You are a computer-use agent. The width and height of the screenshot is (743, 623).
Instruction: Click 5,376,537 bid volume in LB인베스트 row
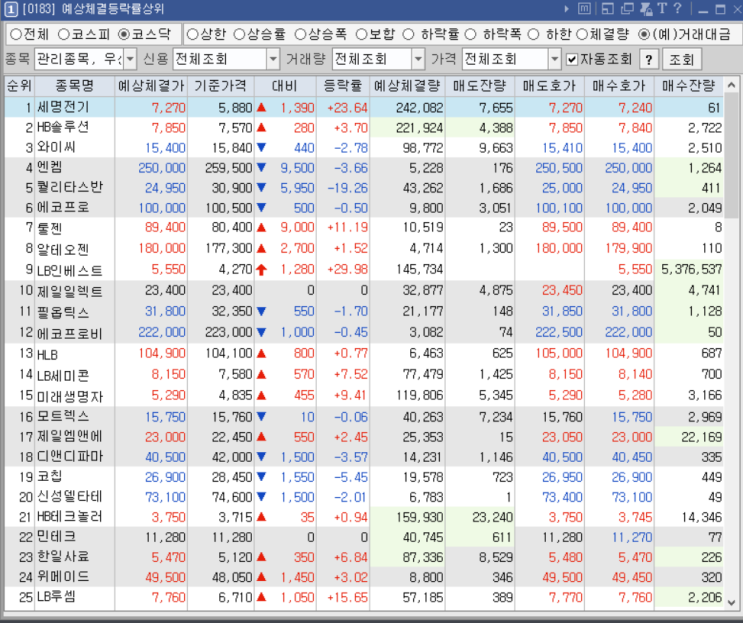coord(692,270)
